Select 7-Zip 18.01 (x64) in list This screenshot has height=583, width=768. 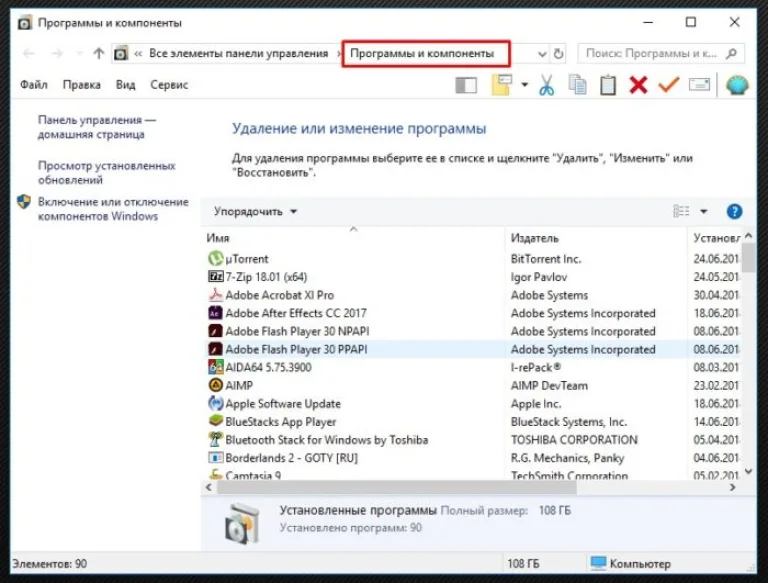point(473,277)
